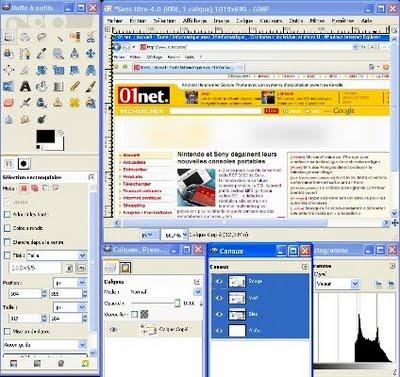Open the Sélection menu
This screenshot has height=377, width=400.
point(164,21)
